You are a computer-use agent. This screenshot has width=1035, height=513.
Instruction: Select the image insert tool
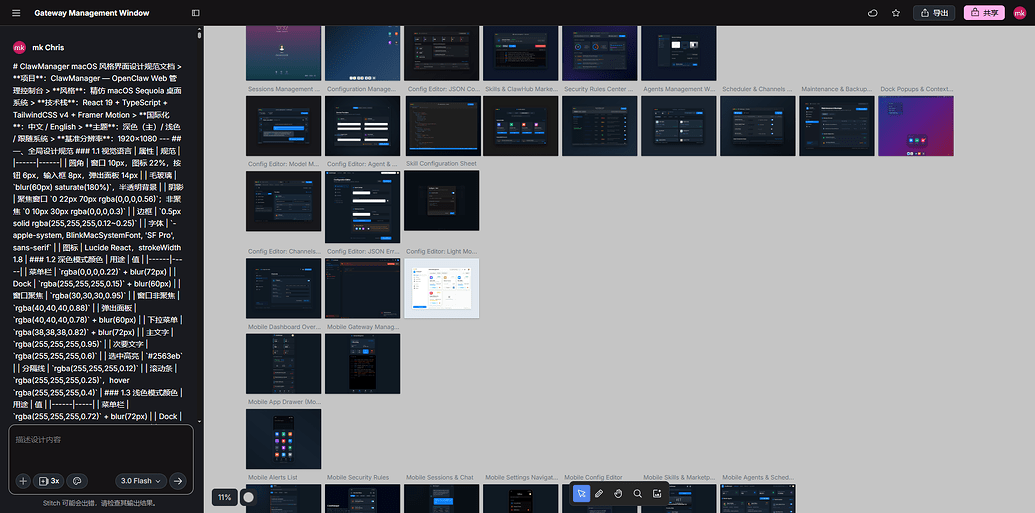[657, 493]
